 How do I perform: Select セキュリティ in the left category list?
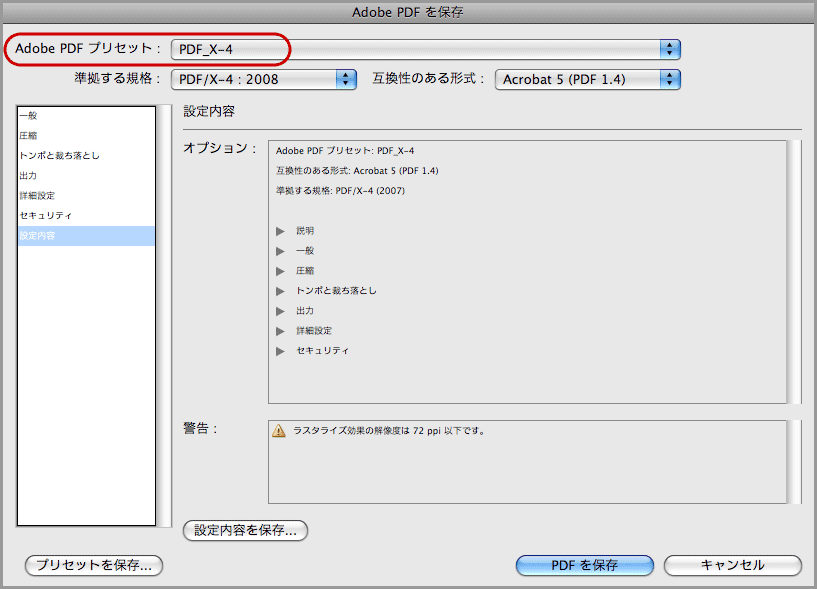86,215
